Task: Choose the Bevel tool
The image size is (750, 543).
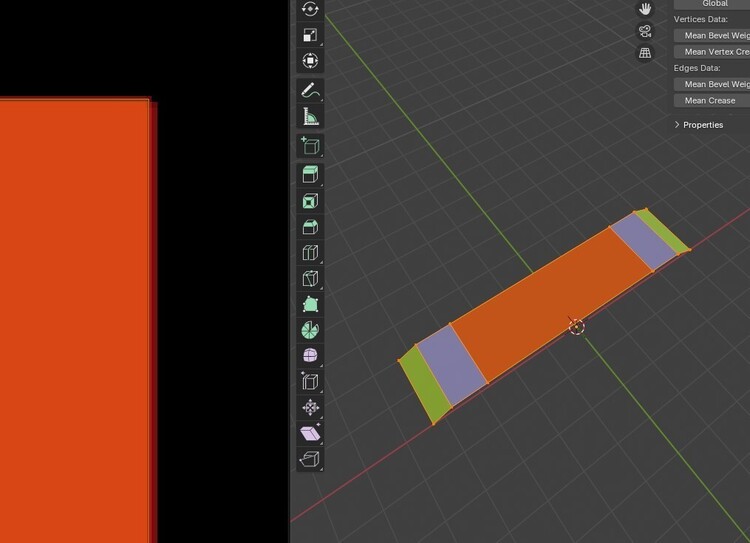Action: tap(310, 227)
